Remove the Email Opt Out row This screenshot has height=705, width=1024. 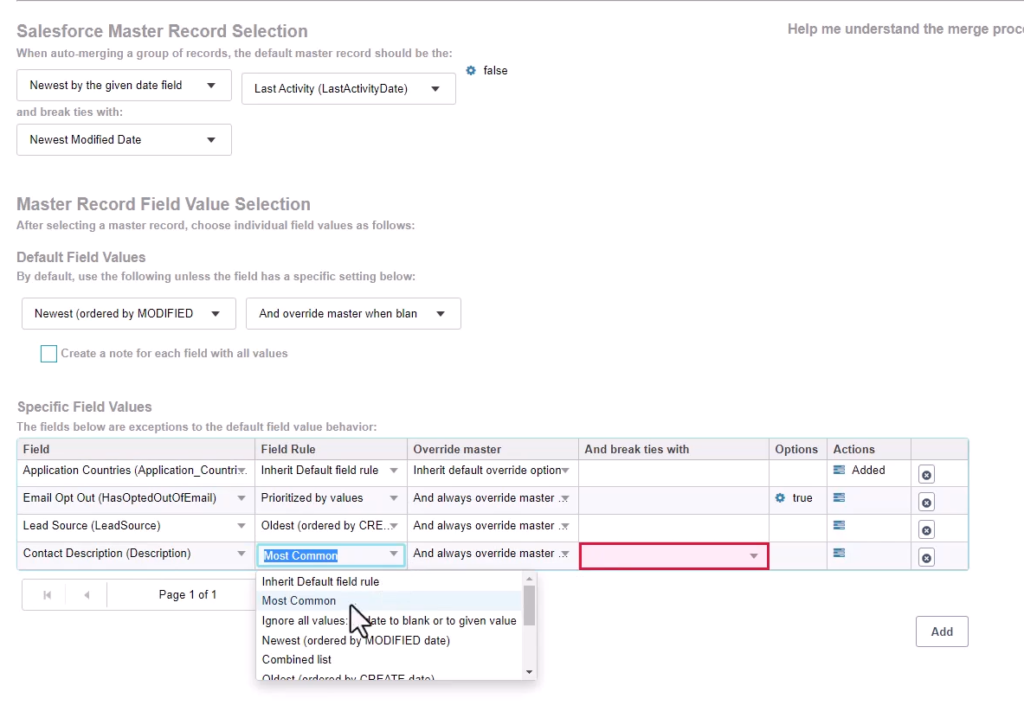(x=926, y=502)
